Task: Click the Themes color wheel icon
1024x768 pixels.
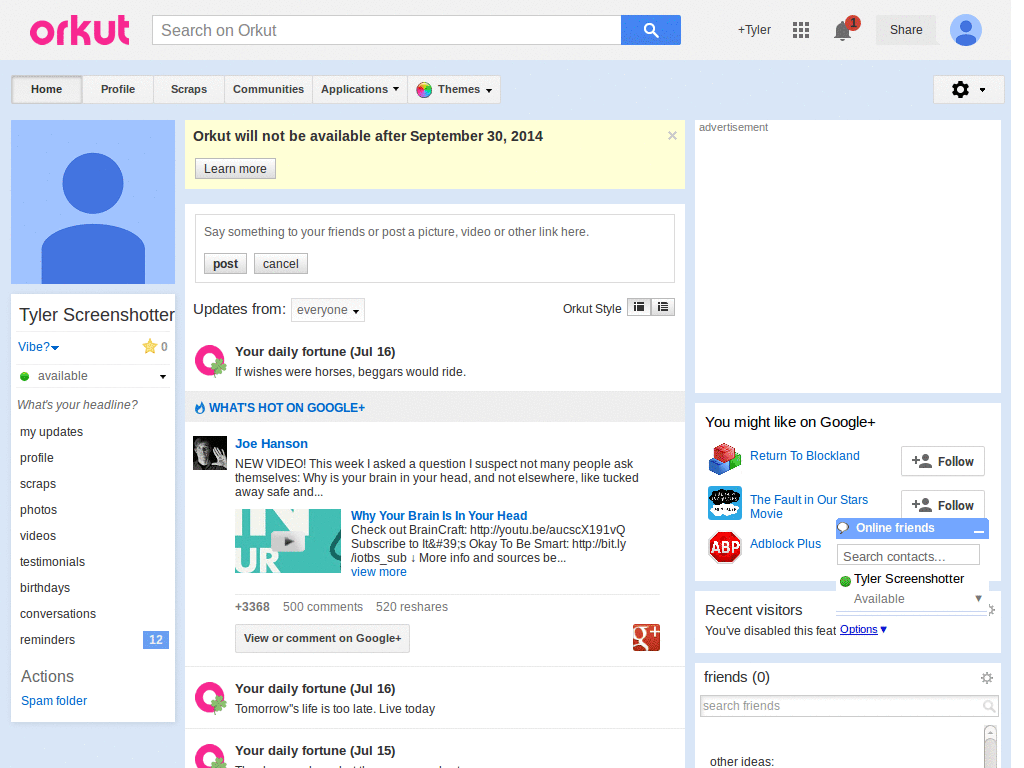Action: [424, 89]
